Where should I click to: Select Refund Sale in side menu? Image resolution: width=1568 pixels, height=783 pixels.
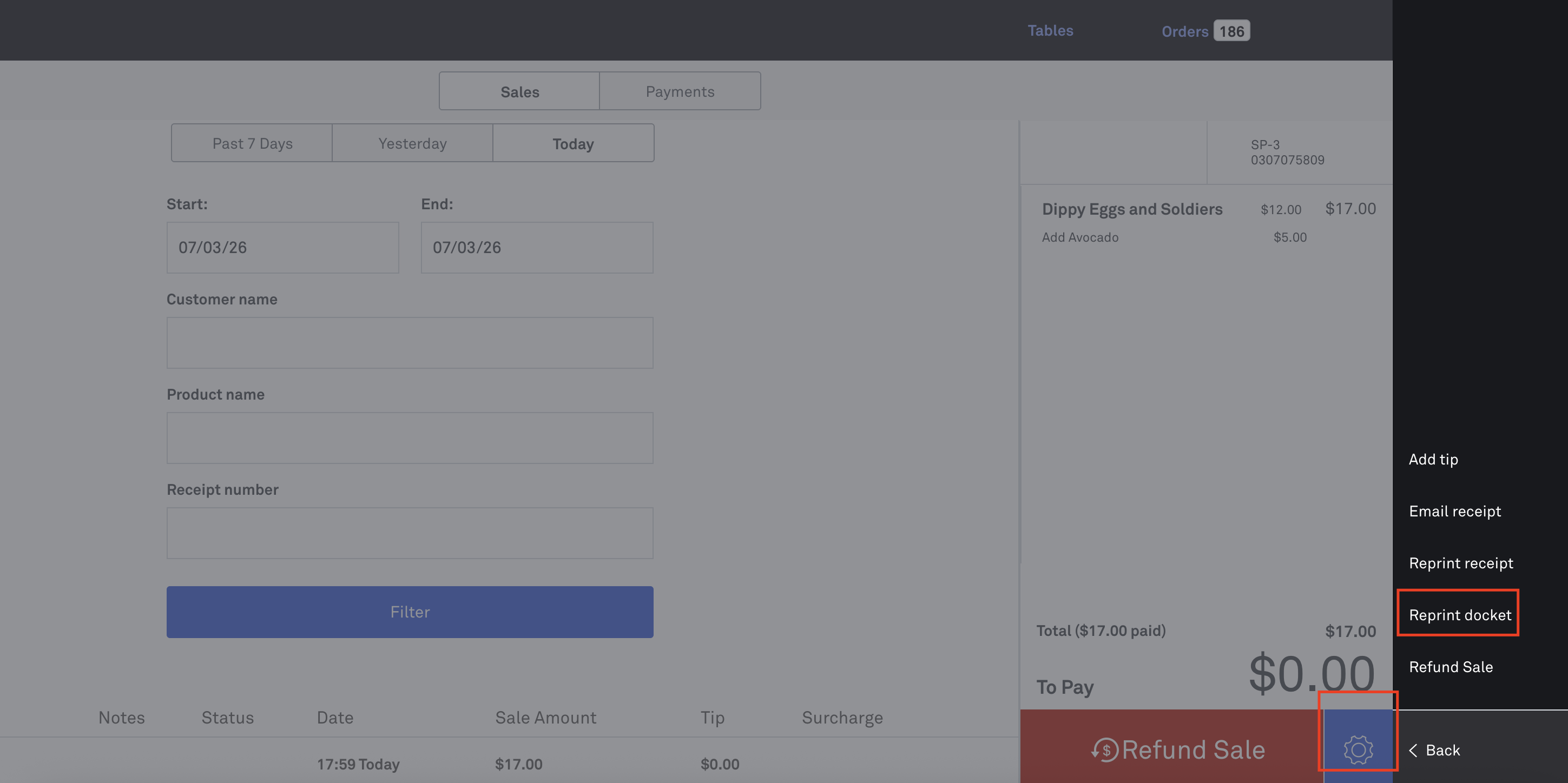tap(1451, 666)
